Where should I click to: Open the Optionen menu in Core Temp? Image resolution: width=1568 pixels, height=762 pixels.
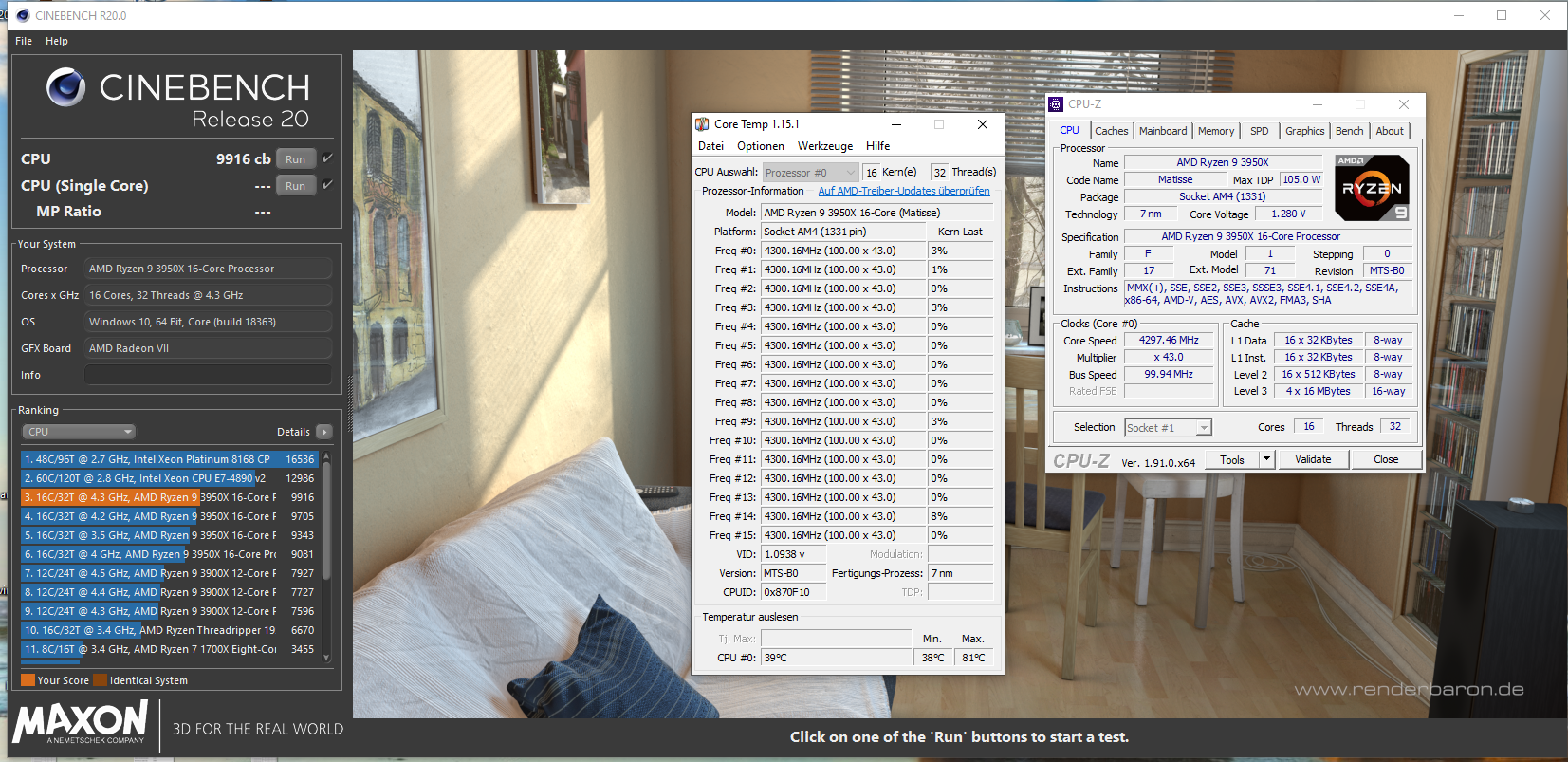761,146
